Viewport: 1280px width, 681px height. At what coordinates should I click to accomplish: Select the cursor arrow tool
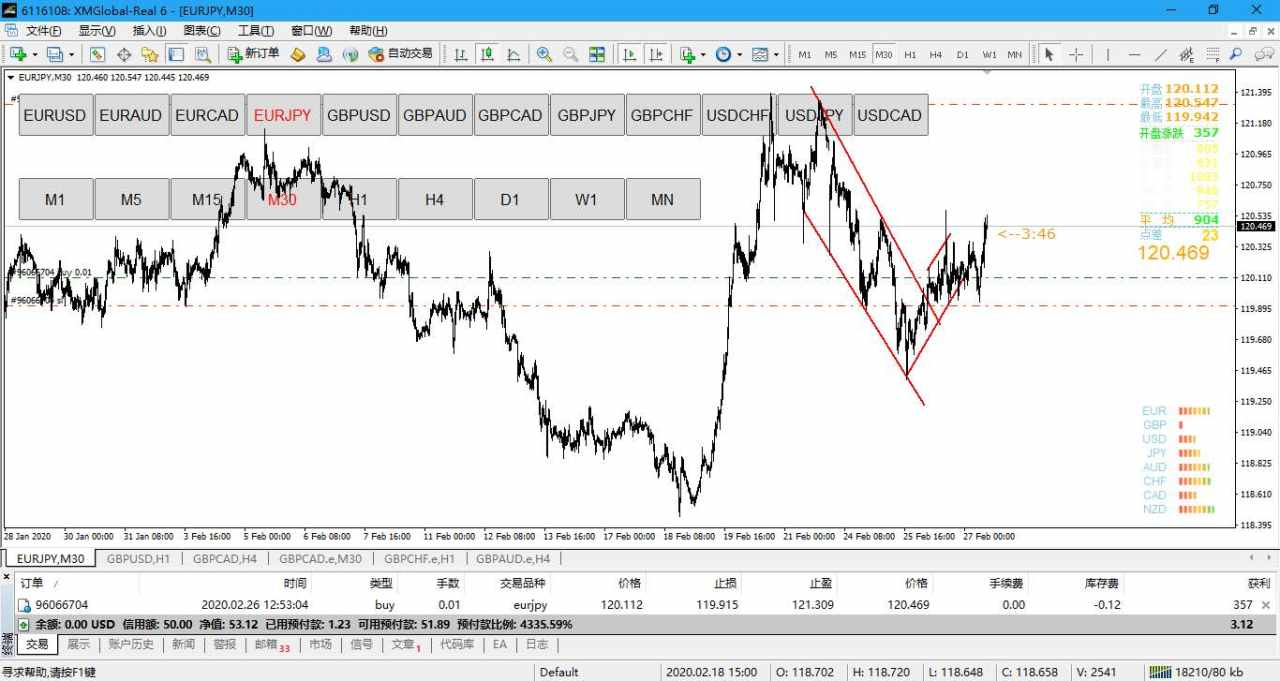[1049, 54]
